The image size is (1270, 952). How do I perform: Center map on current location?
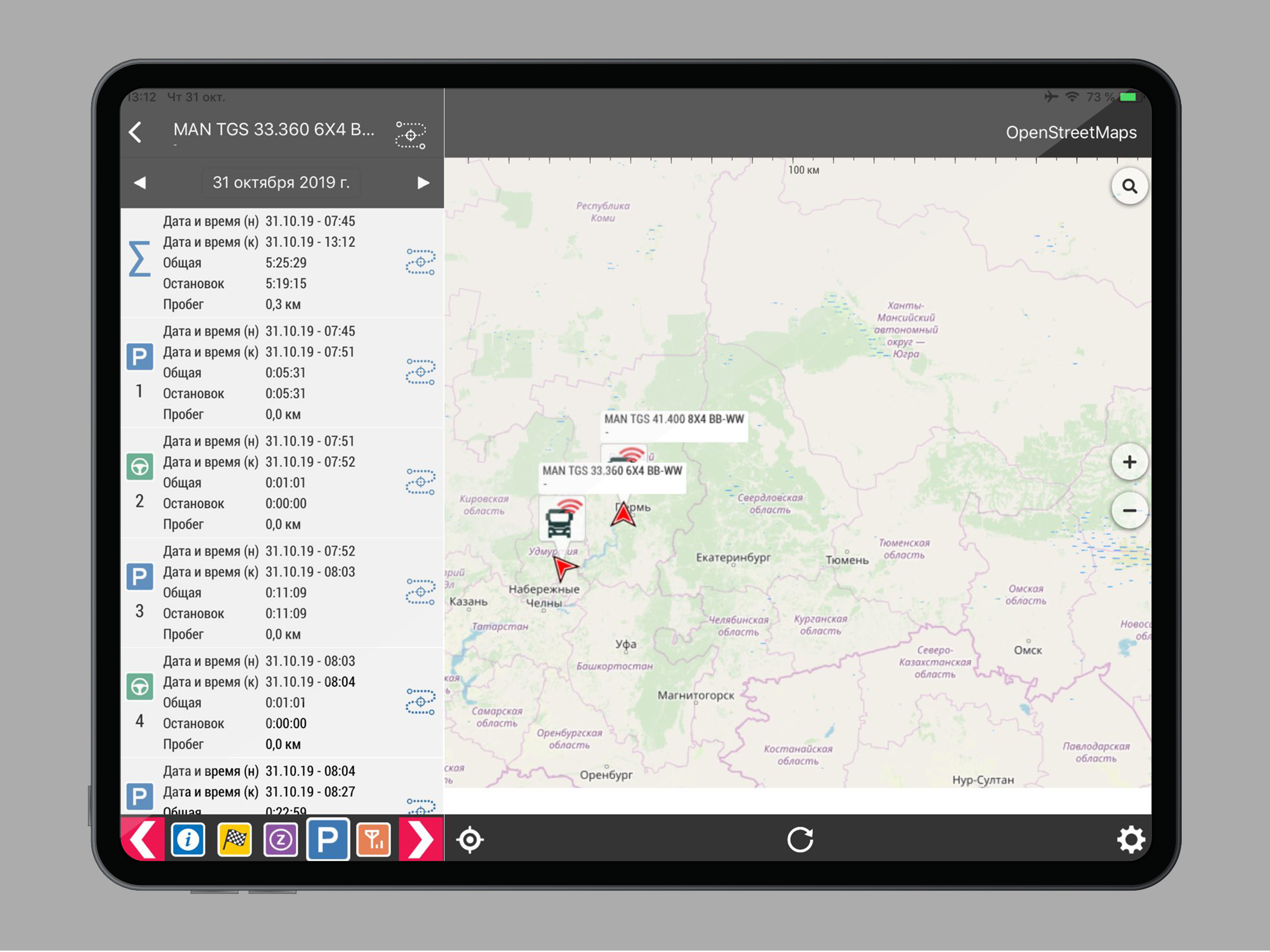470,840
